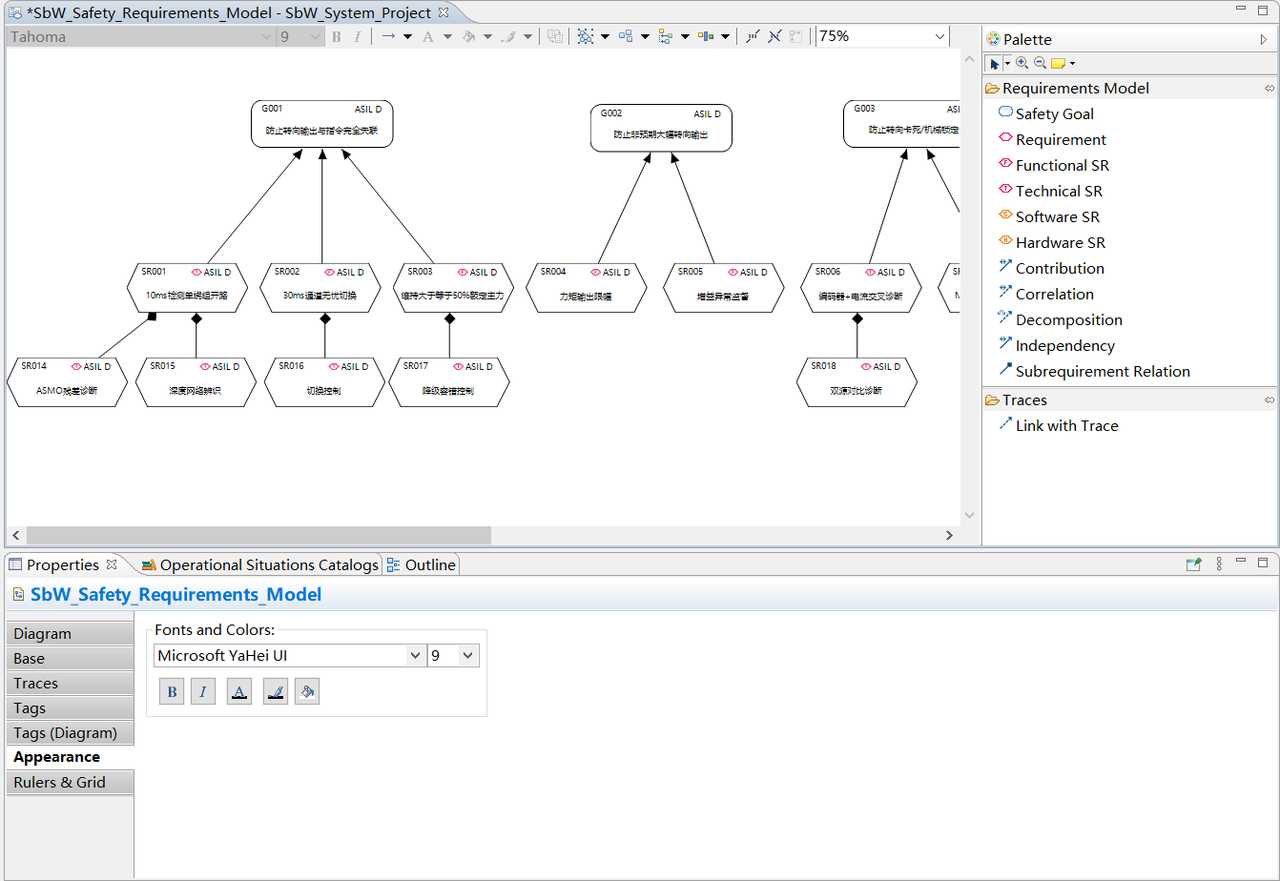Open the Properties view menu
This screenshot has height=881, width=1280.
pyautogui.click(x=1219, y=564)
